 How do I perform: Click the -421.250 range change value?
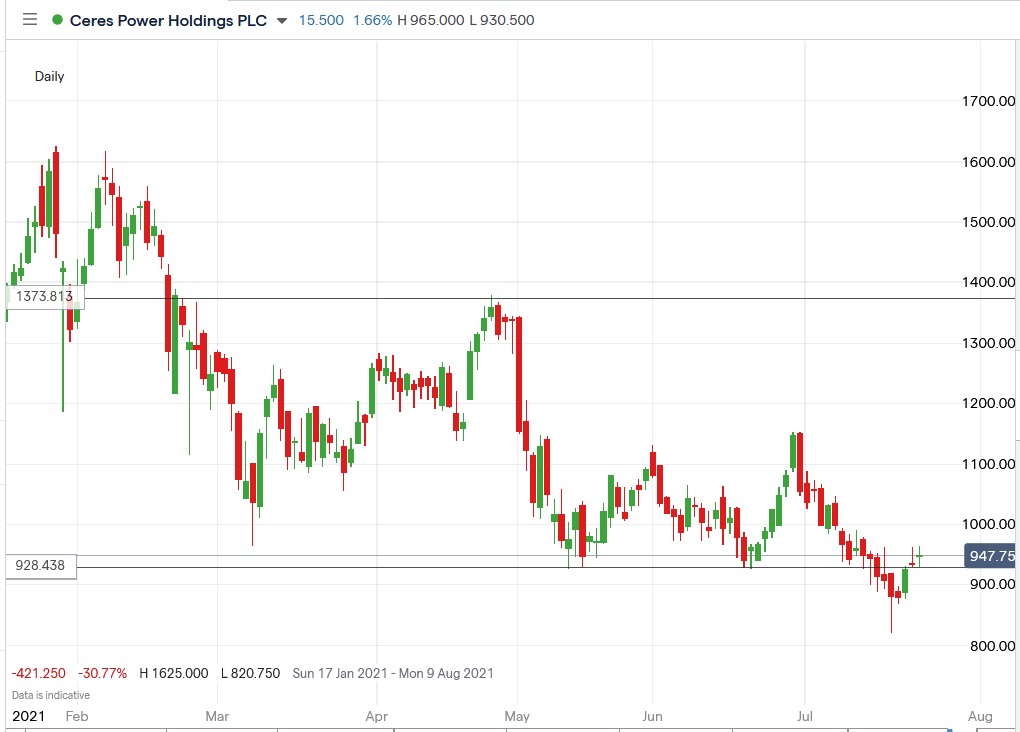coord(38,673)
